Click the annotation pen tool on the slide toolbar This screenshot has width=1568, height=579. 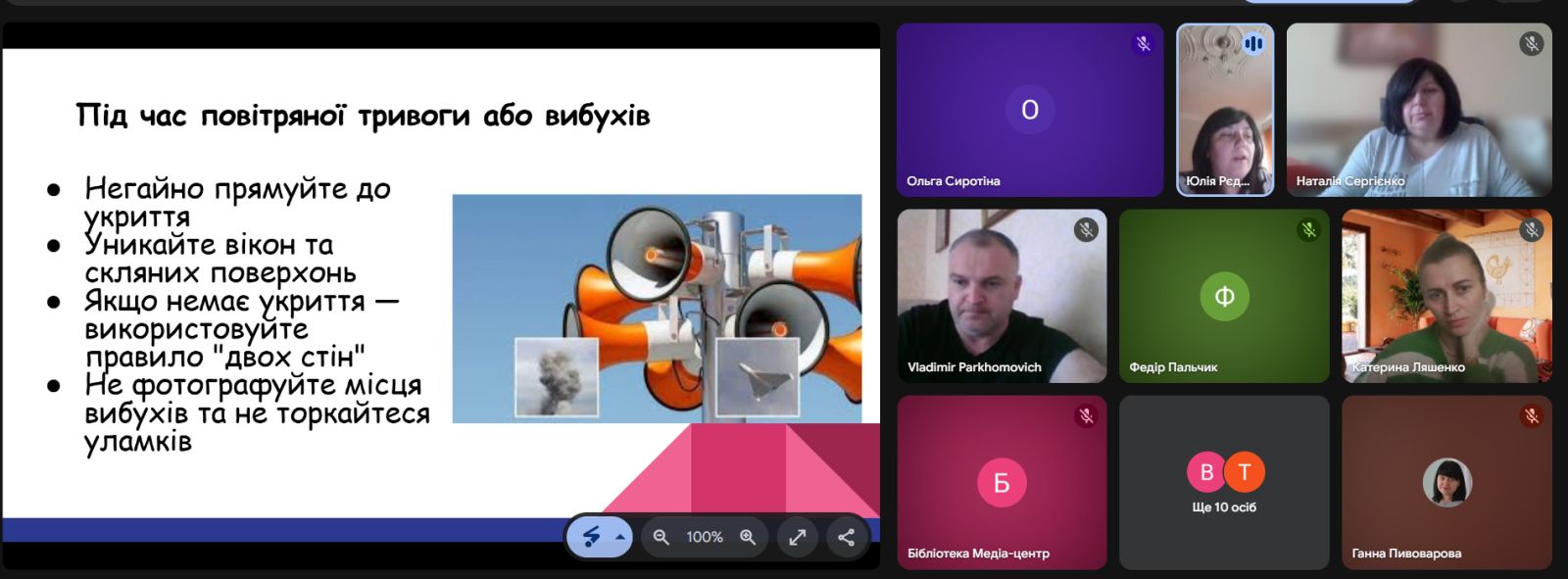[591, 537]
